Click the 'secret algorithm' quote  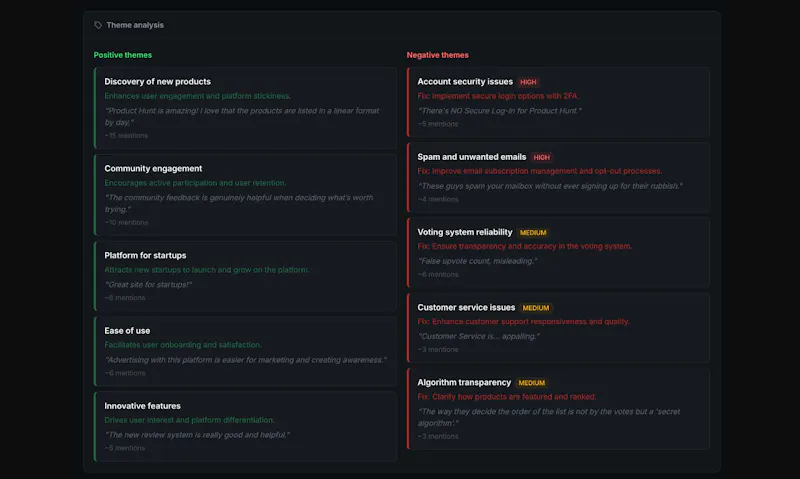coord(549,417)
